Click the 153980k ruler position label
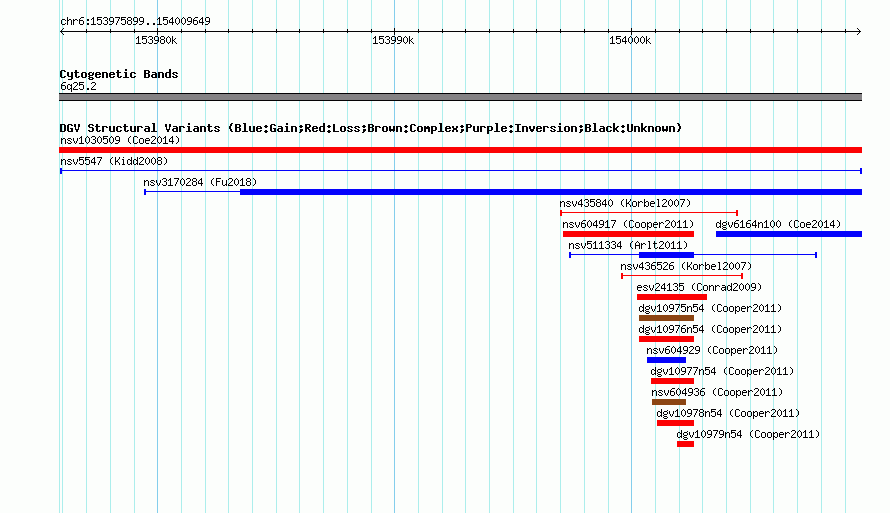Viewport: 890px width, 513px height. pos(156,40)
